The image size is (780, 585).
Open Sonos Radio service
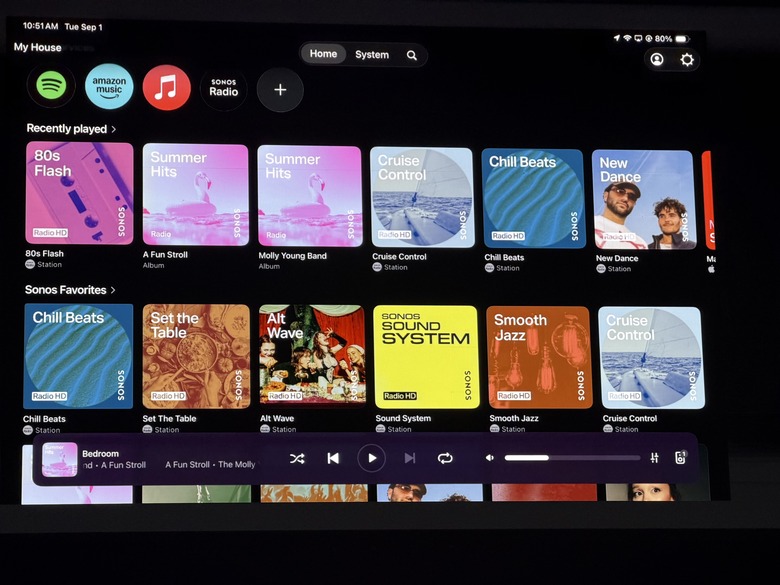click(x=223, y=89)
